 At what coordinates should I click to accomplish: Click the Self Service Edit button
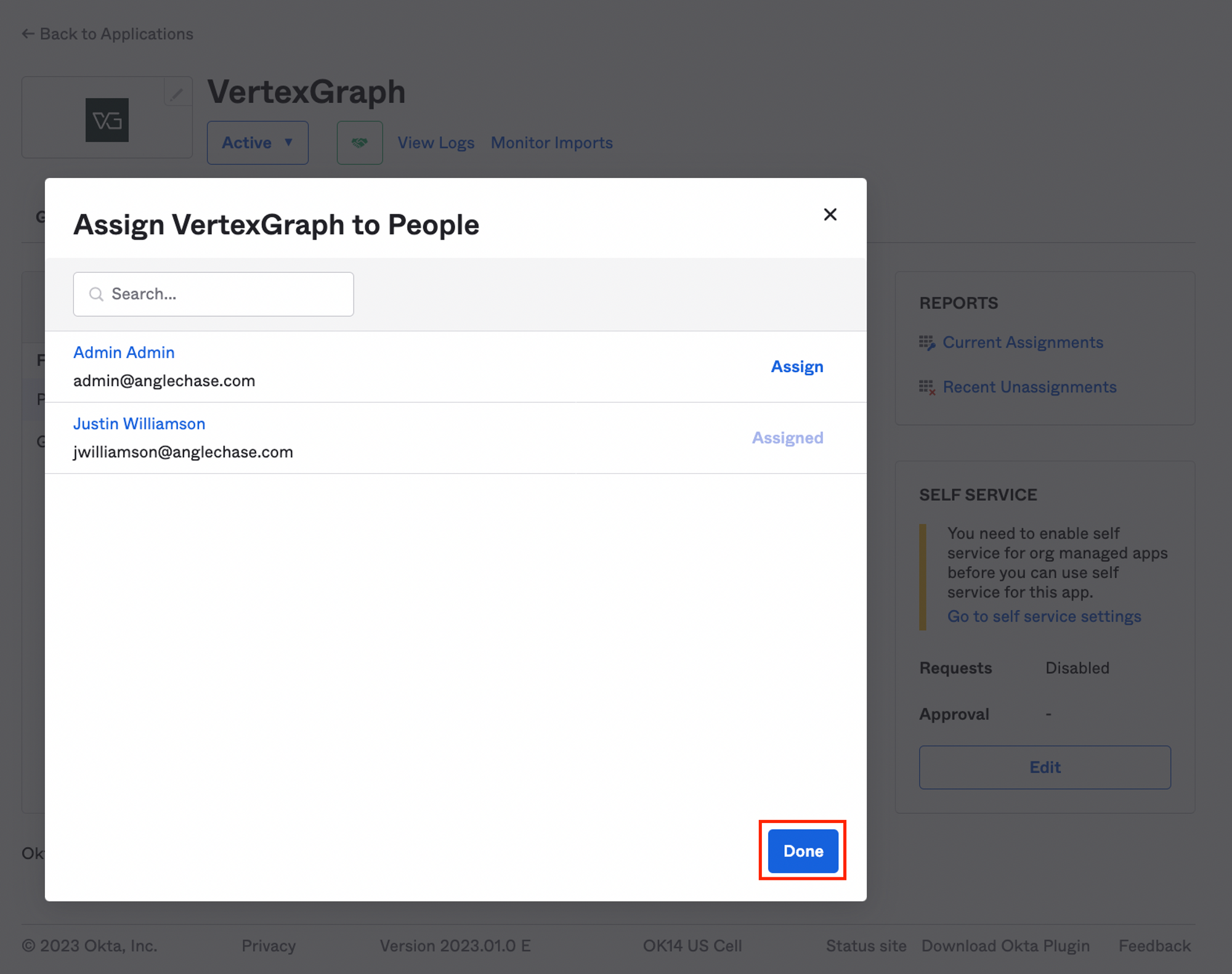click(1045, 768)
